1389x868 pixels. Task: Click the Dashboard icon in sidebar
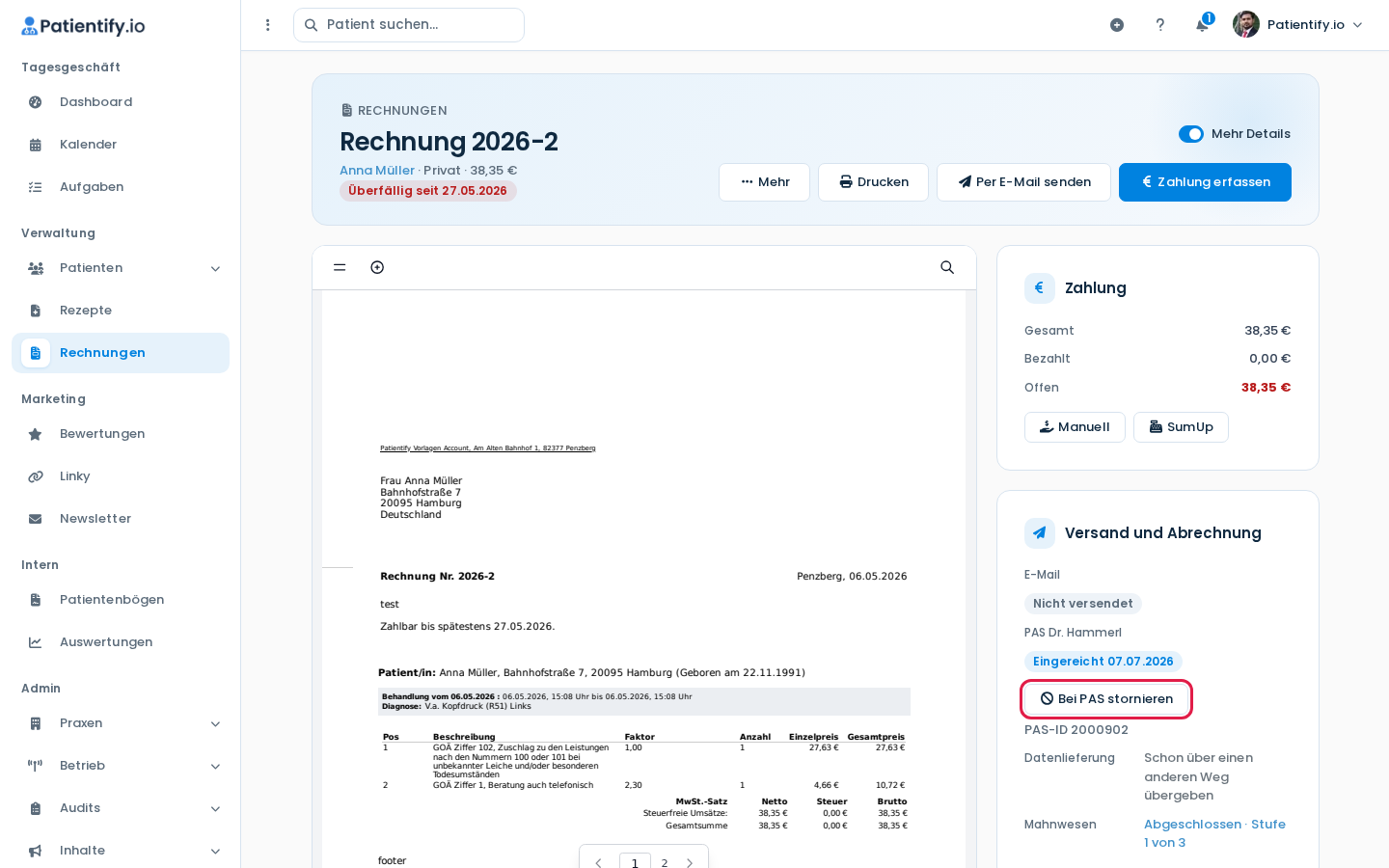point(36,102)
